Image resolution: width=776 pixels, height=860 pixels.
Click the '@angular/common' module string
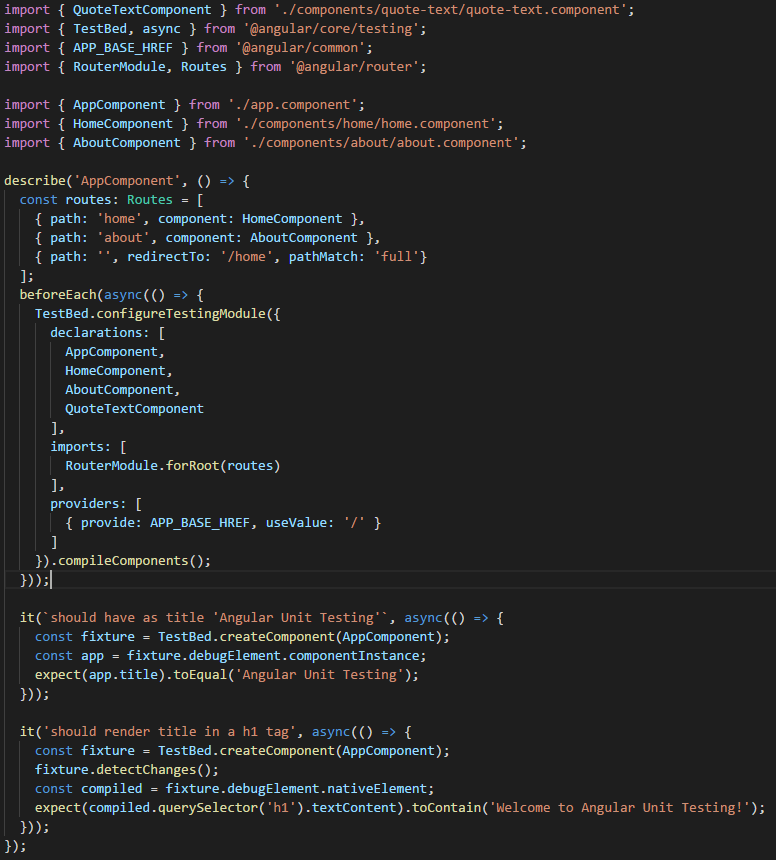tap(300, 48)
